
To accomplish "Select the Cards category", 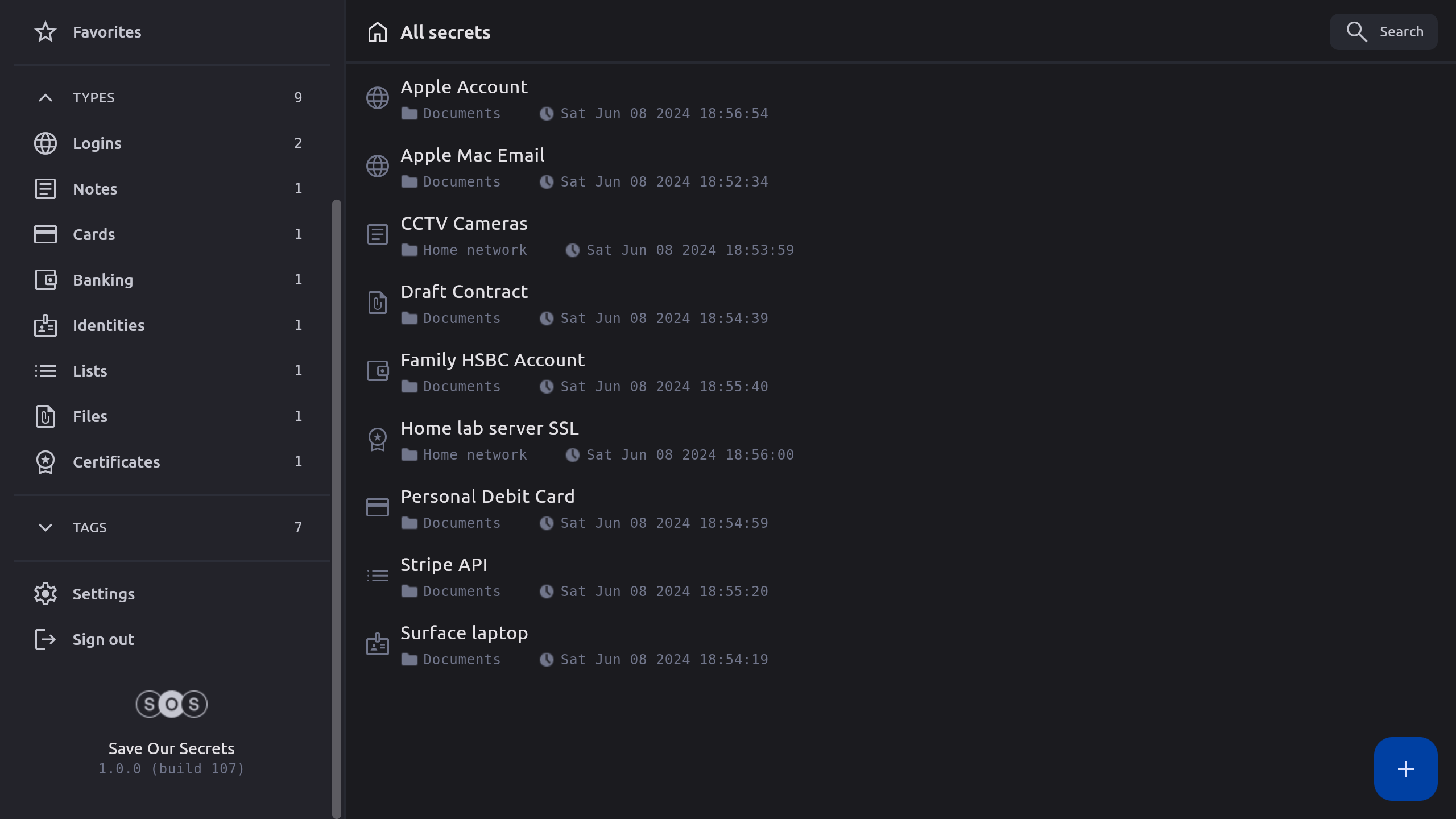I will point(94,234).
